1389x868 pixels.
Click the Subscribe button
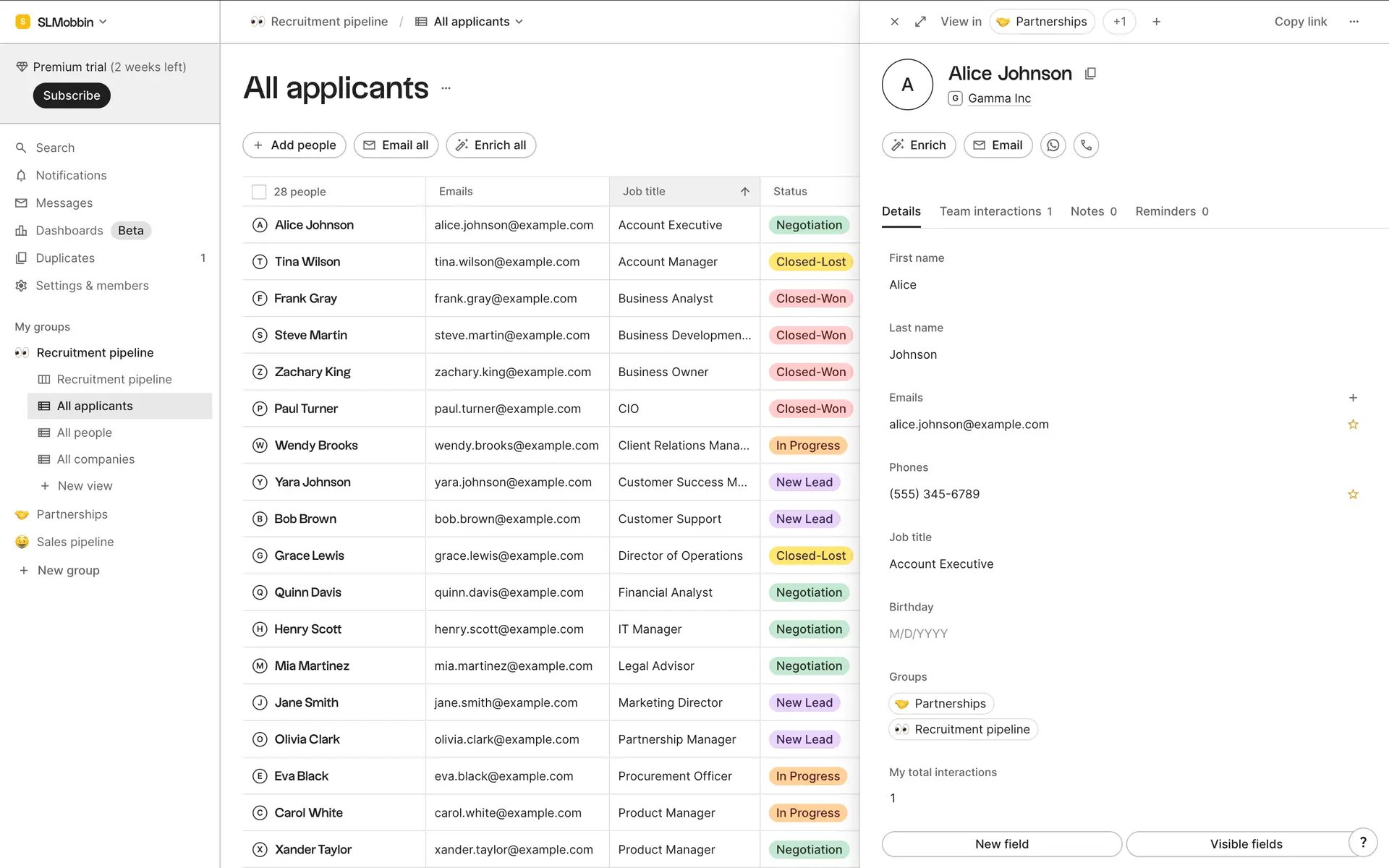(72, 95)
